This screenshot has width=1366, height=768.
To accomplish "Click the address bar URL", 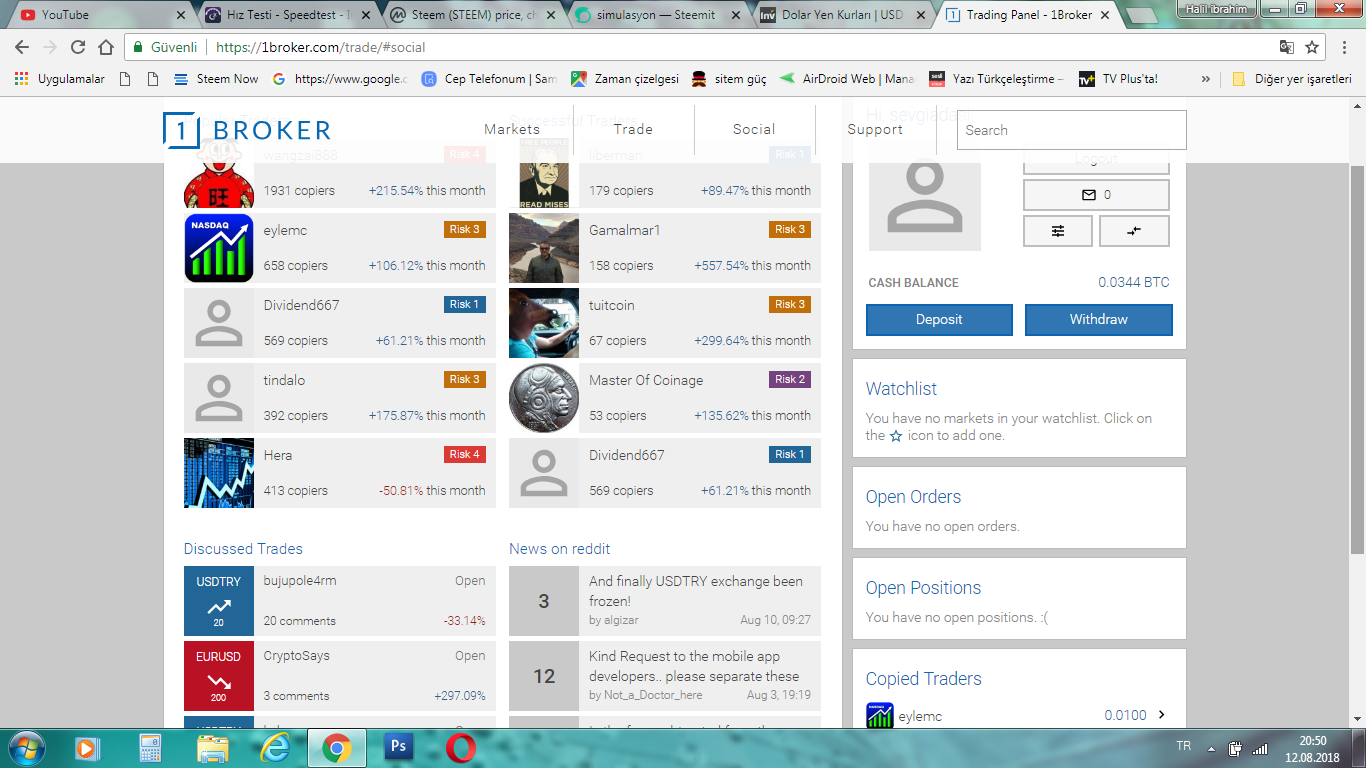I will pyautogui.click(x=321, y=47).
